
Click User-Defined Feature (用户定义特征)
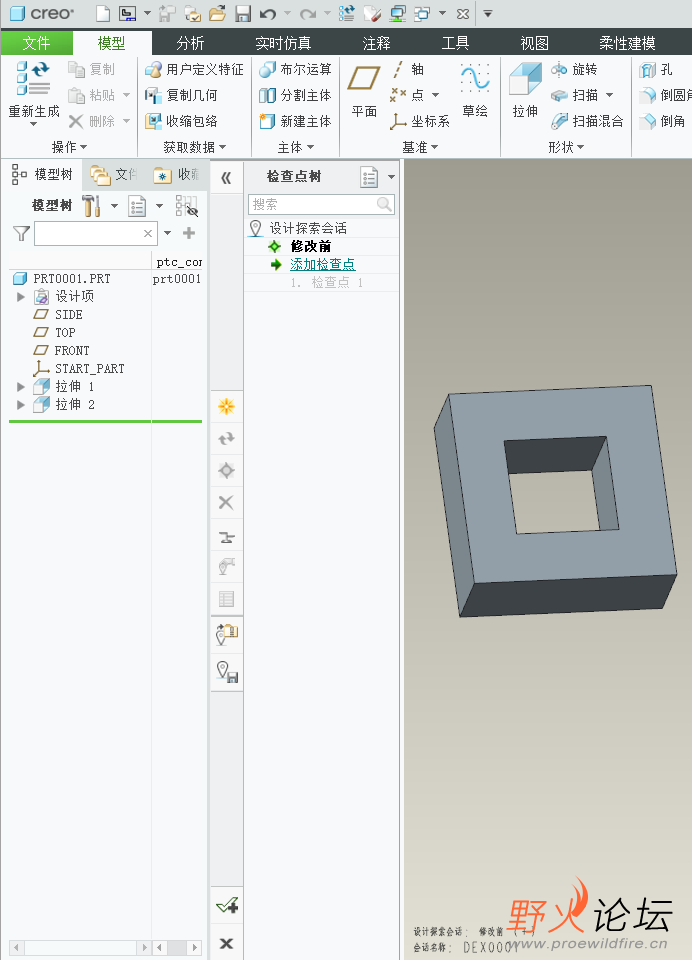[x=194, y=69]
